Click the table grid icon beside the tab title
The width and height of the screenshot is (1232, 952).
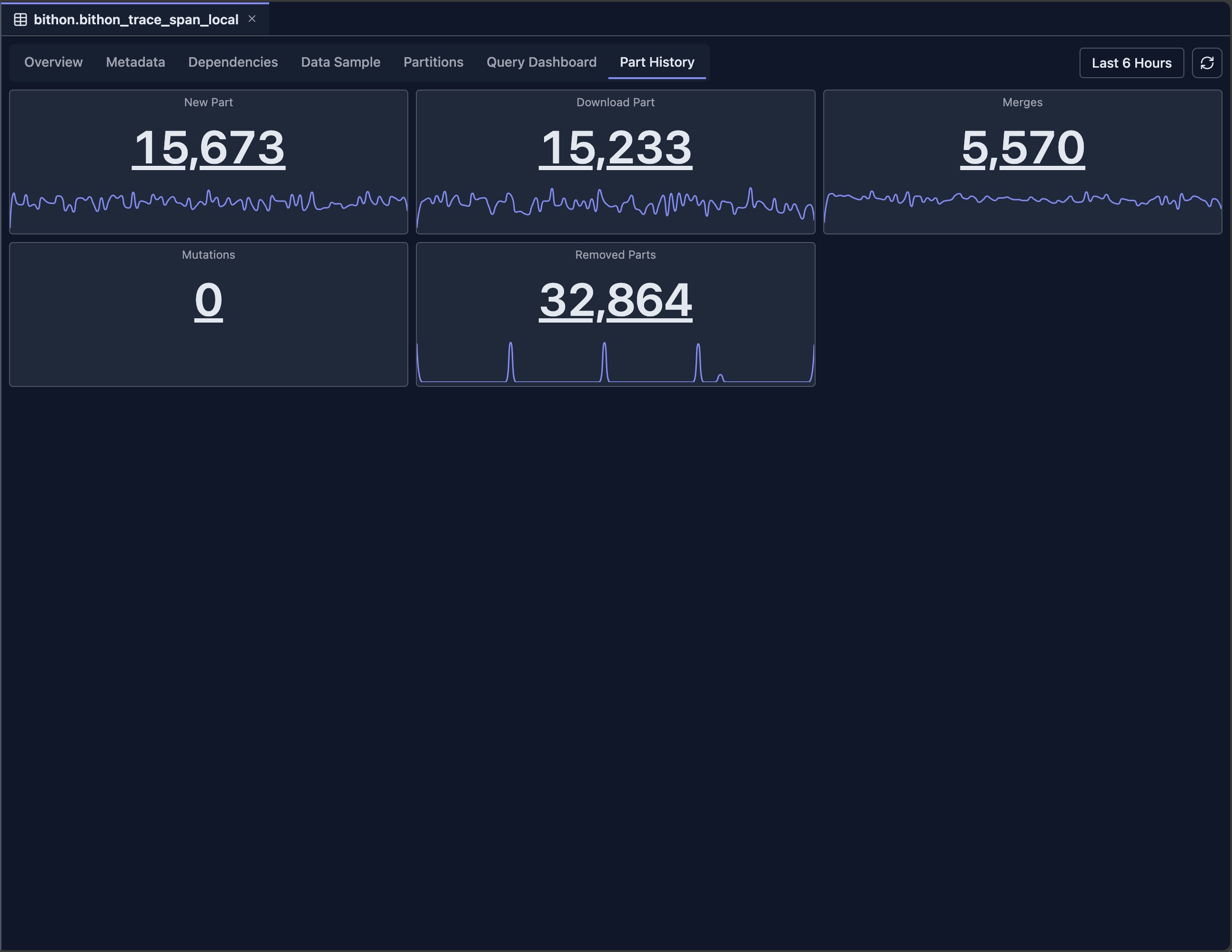tap(20, 19)
